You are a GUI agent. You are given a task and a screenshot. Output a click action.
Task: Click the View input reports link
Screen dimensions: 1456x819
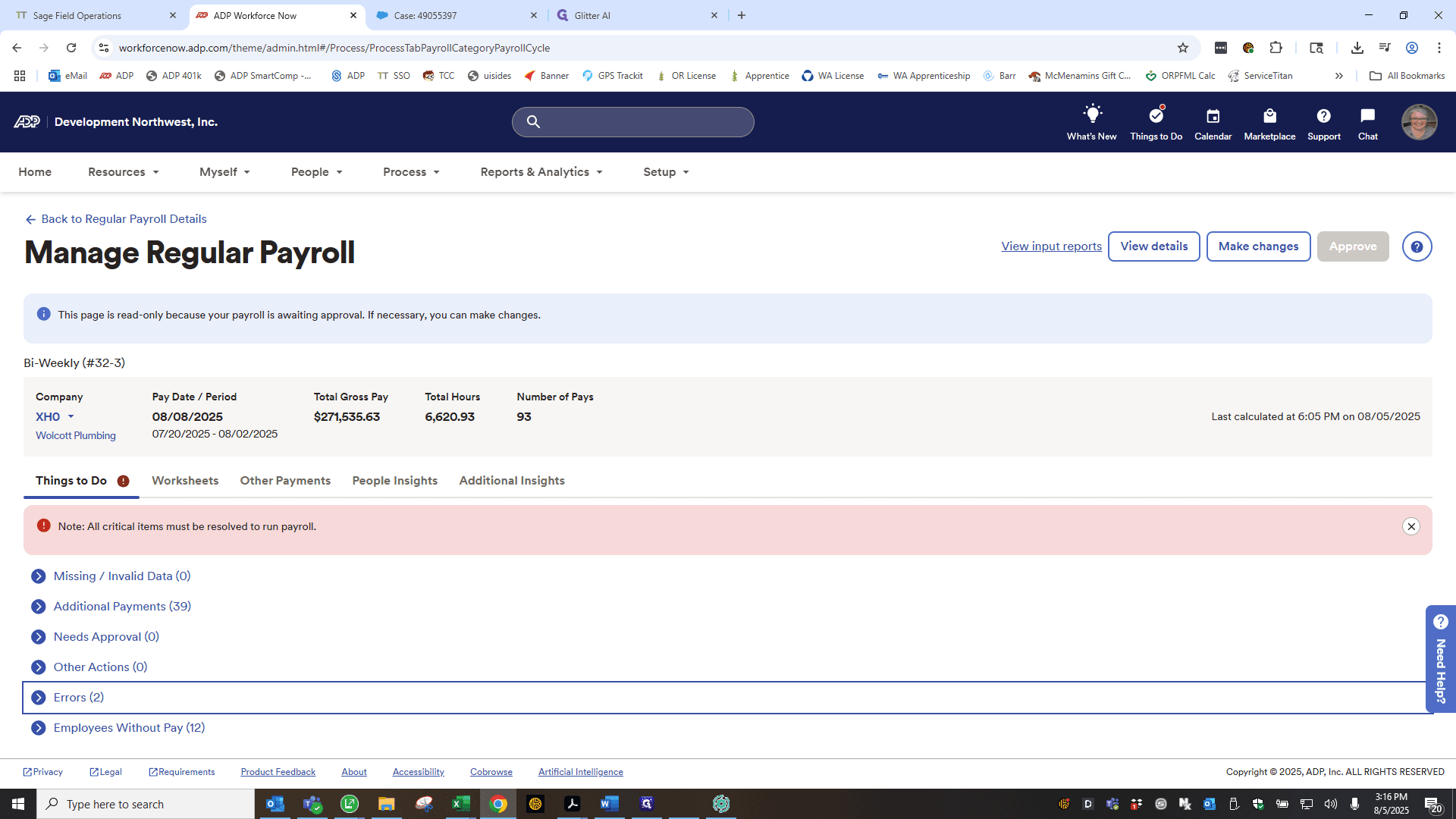(x=1051, y=246)
